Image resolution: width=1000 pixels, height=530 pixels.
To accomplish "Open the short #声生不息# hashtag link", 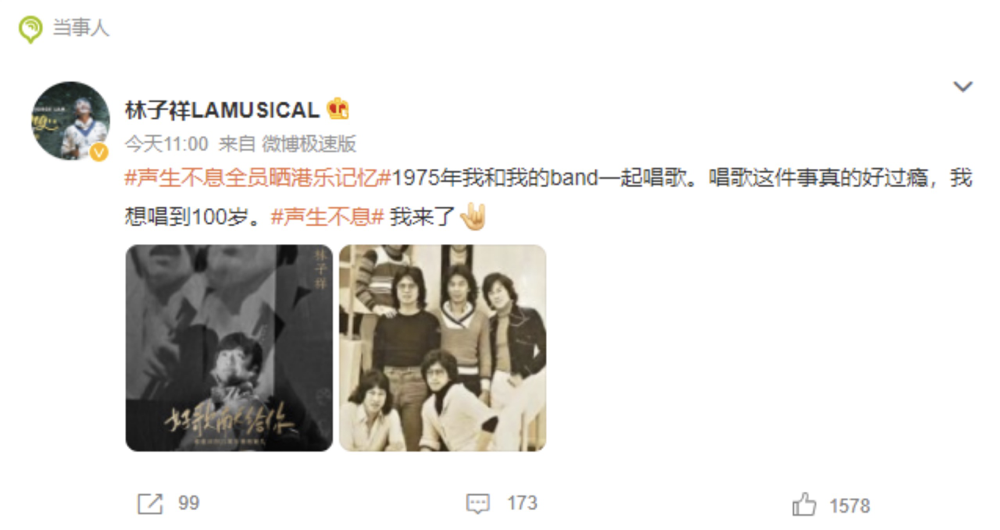I will 327,217.
